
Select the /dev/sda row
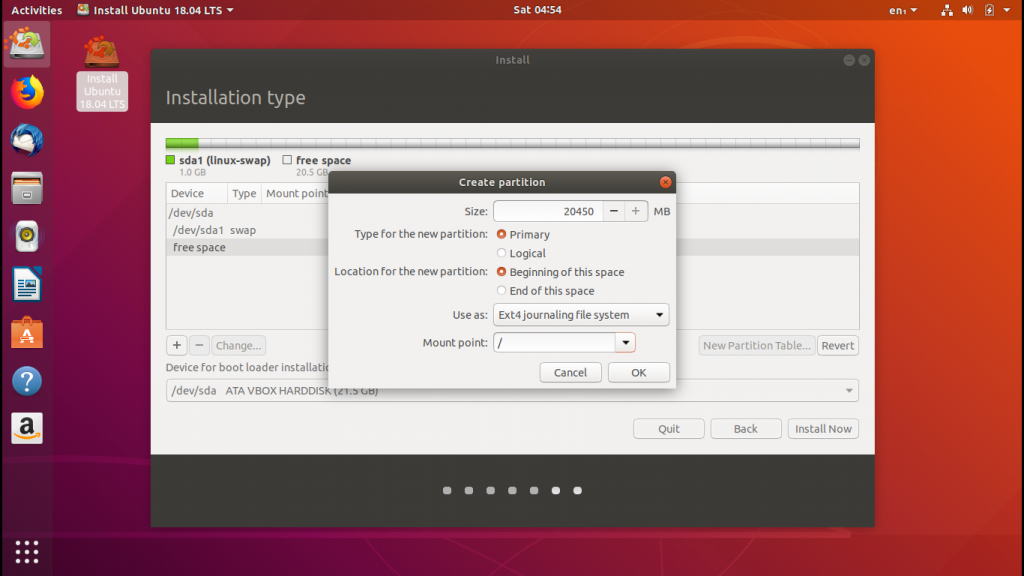point(248,213)
